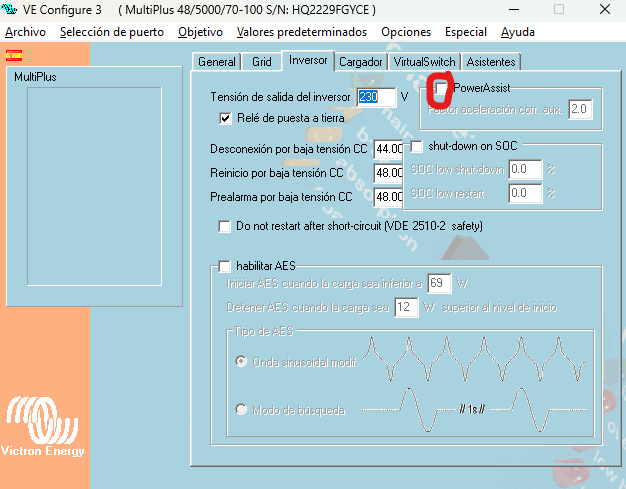Check Do not restart after short-circuit
626x489 pixels.
224,226
